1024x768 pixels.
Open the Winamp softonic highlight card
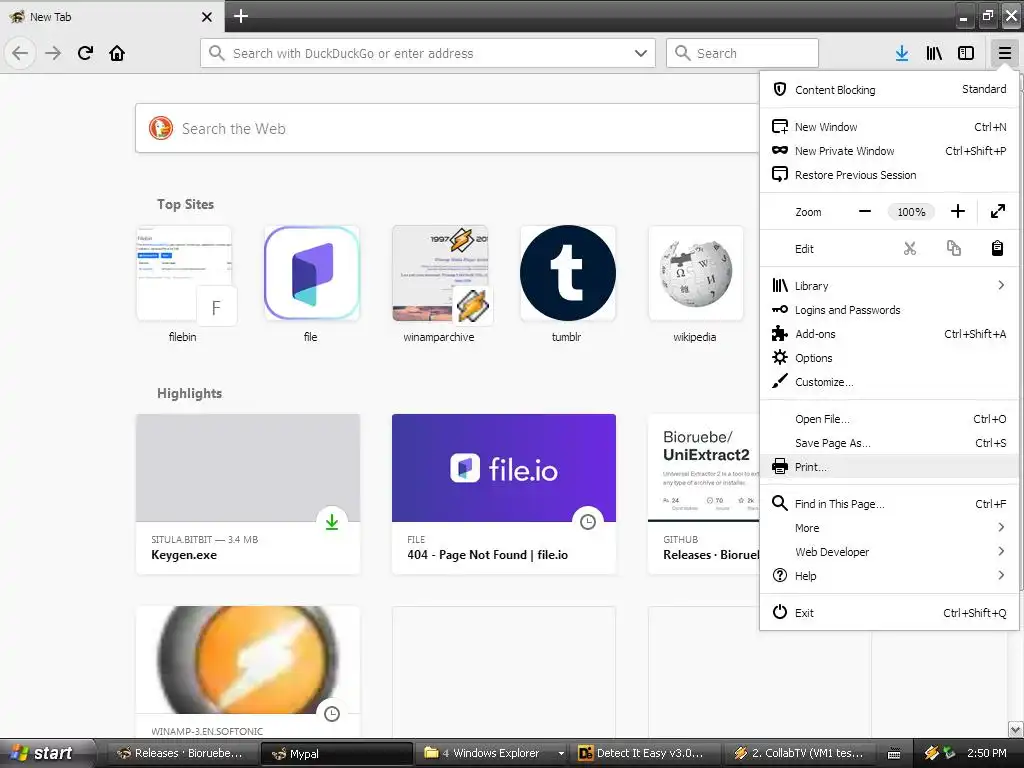pyautogui.click(x=248, y=671)
